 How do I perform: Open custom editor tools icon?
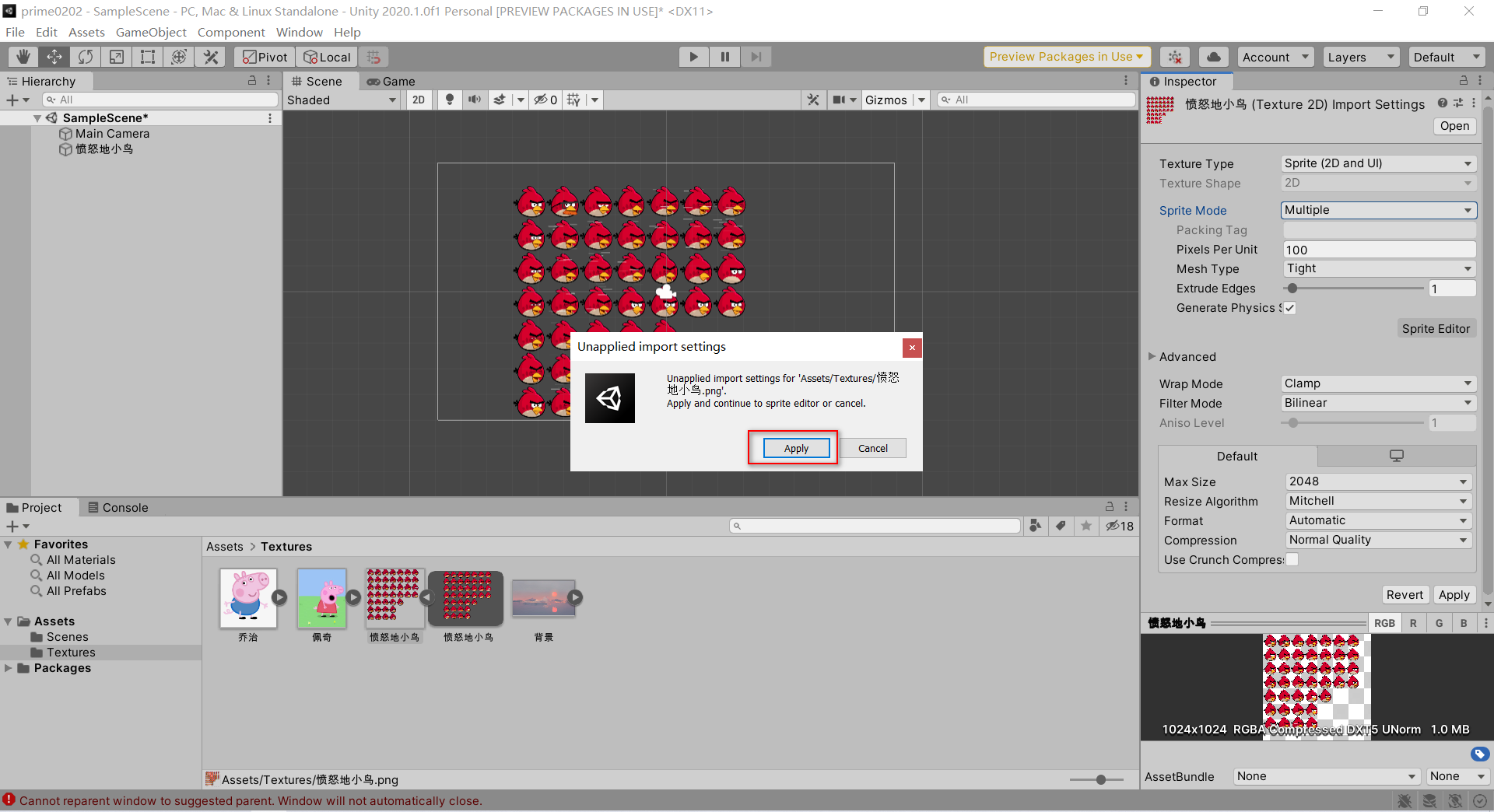click(210, 57)
